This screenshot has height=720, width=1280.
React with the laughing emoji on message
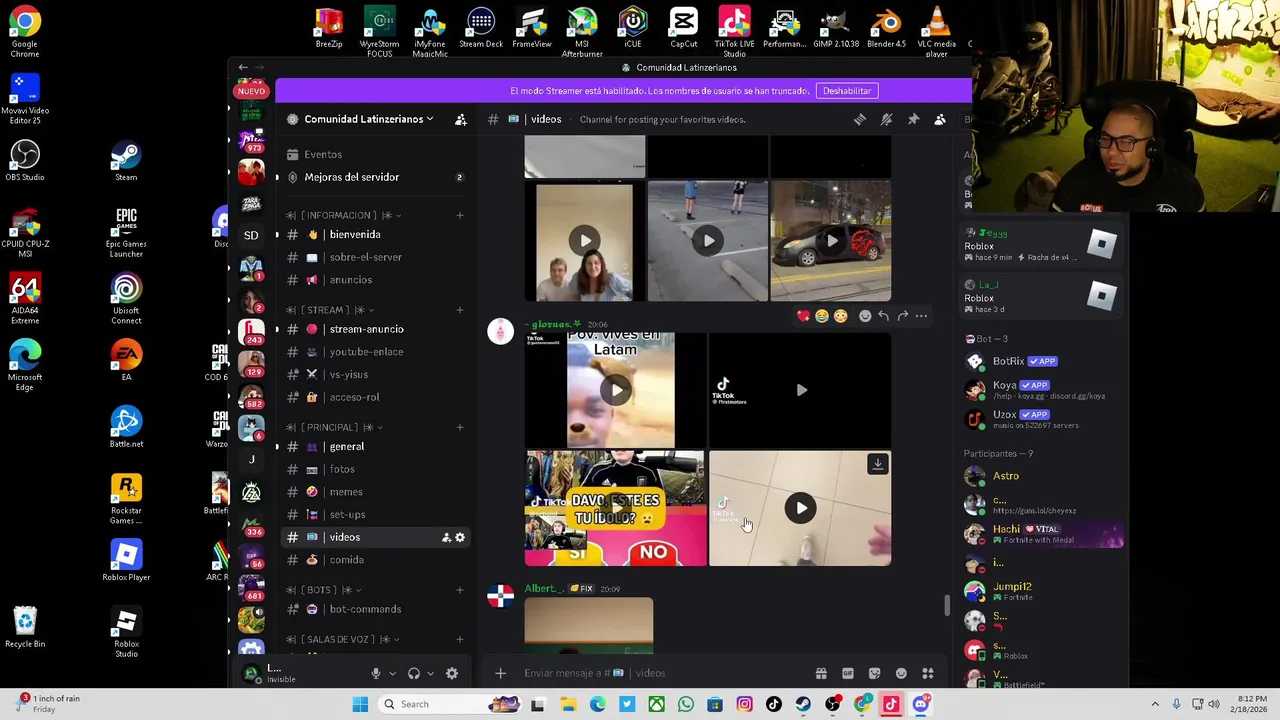point(822,316)
